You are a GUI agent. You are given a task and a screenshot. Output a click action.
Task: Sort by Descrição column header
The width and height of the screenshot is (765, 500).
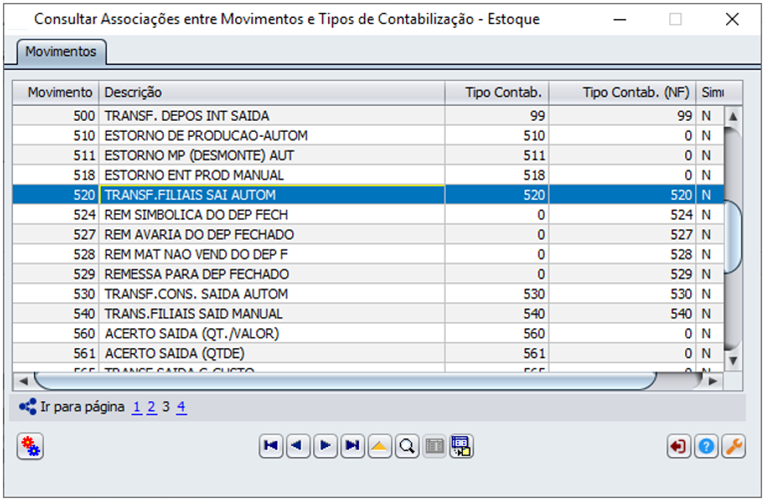click(272, 92)
